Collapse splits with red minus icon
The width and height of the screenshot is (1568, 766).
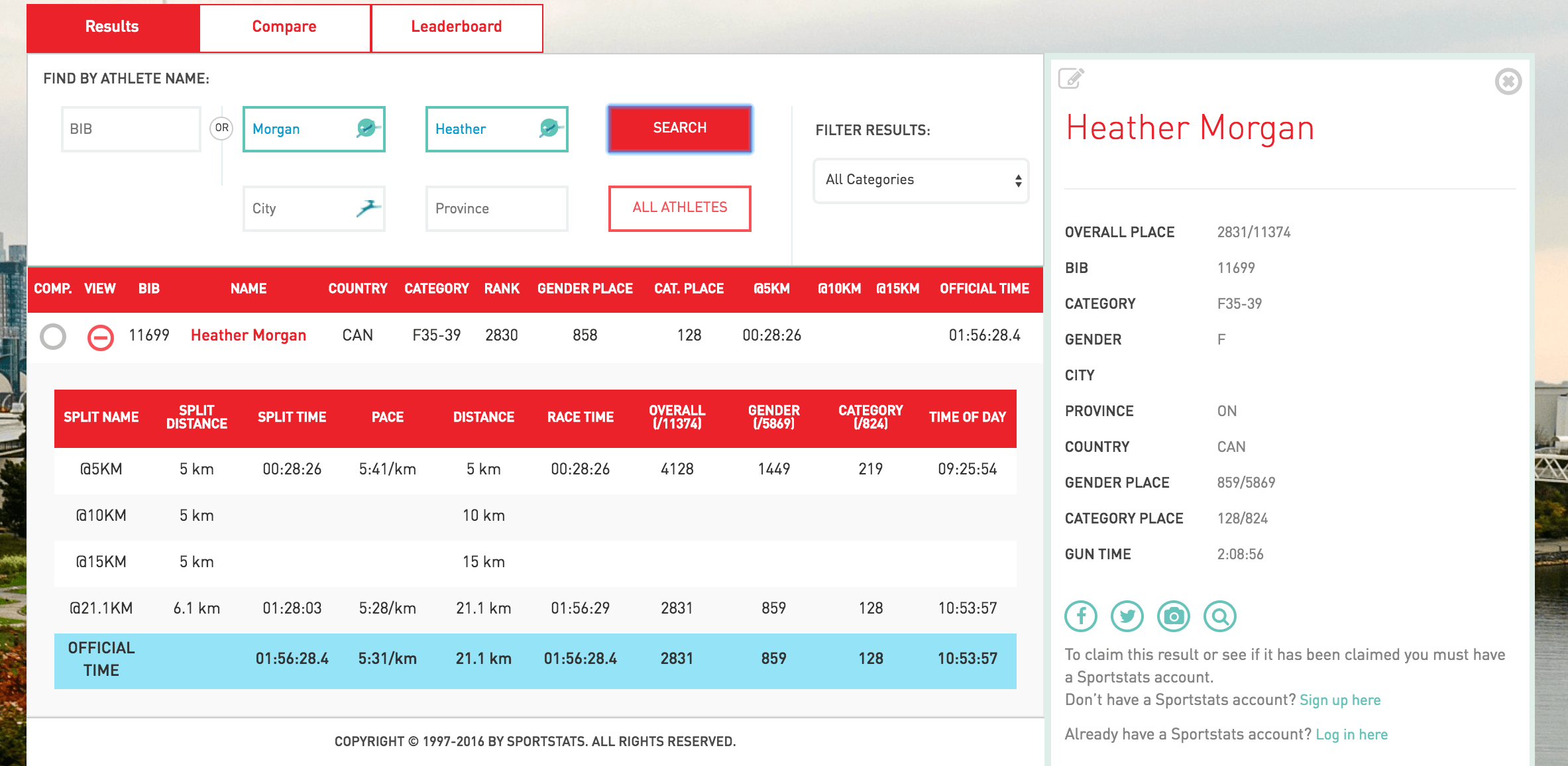[x=101, y=337]
